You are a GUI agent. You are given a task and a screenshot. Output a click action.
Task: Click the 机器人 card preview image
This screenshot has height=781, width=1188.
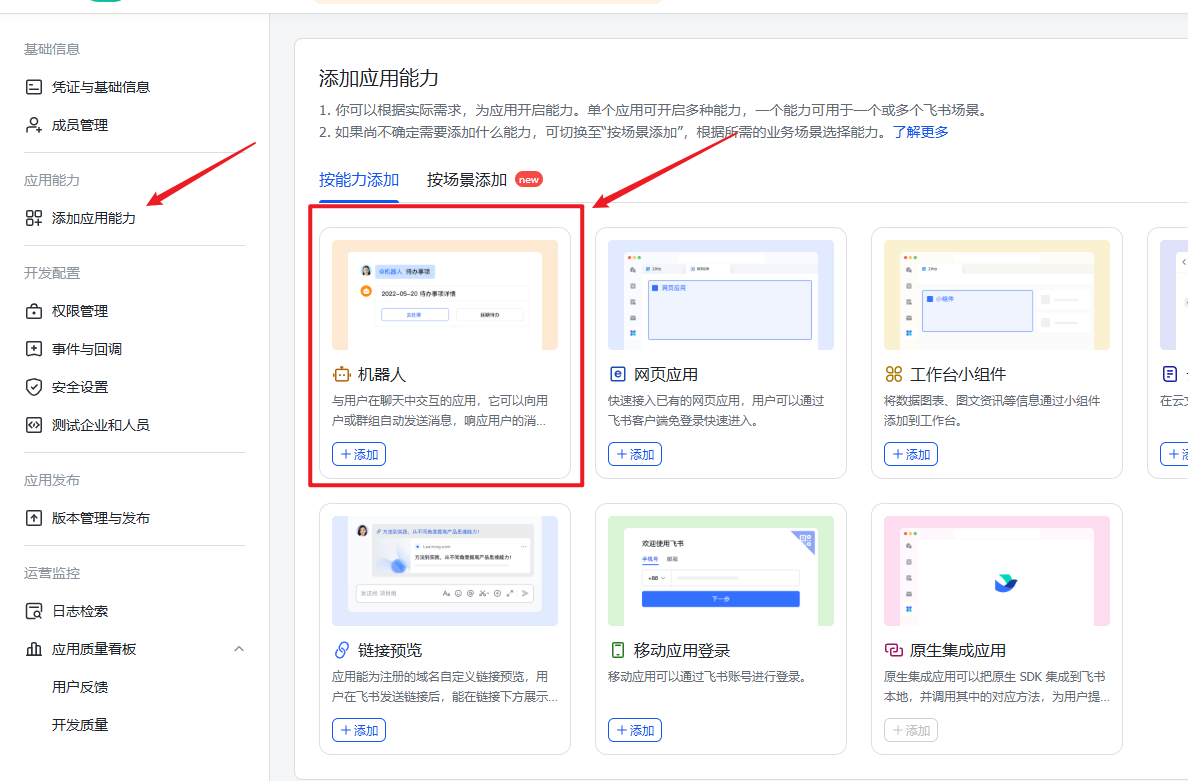coord(445,293)
